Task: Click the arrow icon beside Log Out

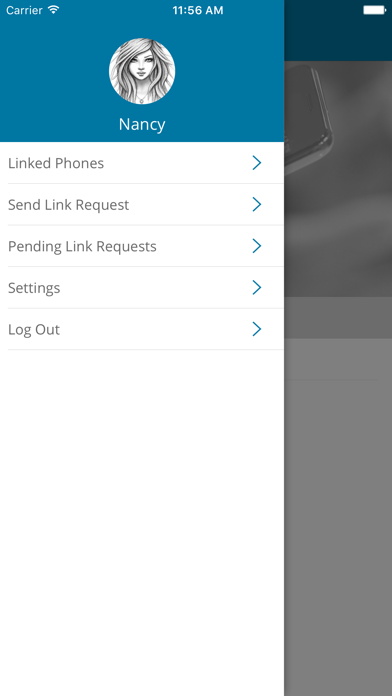Action: pyautogui.click(x=257, y=329)
